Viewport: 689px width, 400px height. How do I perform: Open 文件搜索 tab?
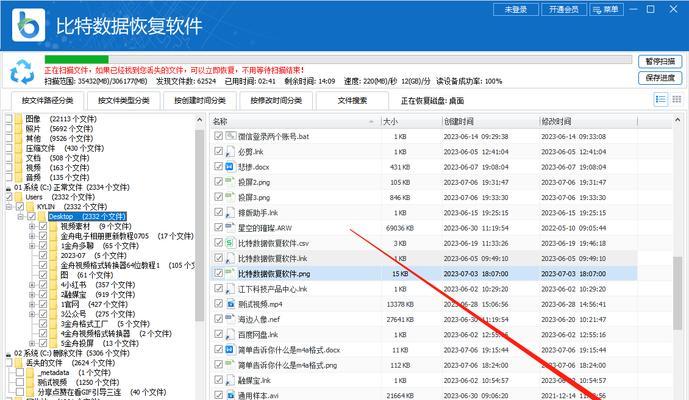(x=352, y=101)
